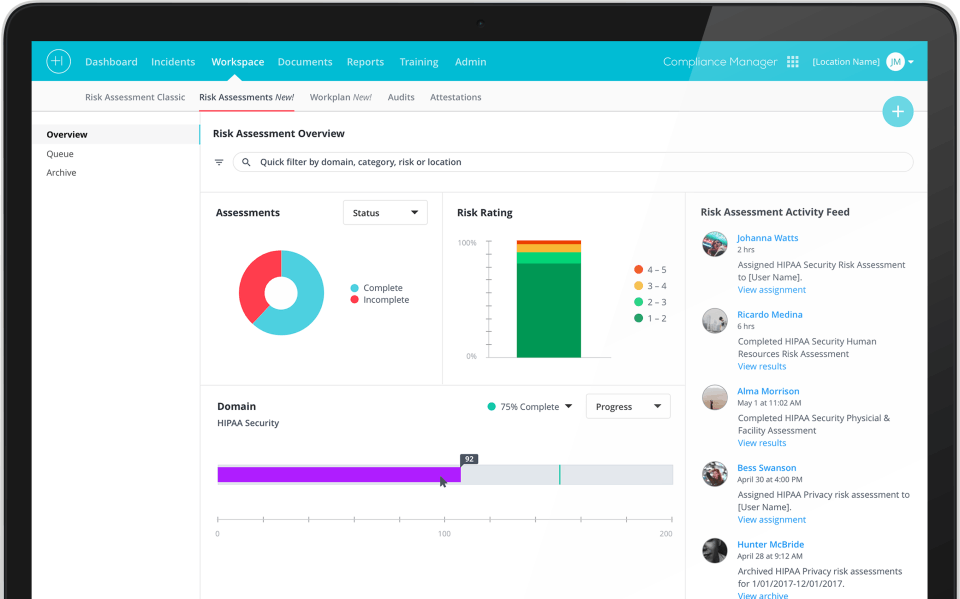The width and height of the screenshot is (960, 599).
Task: Click the circular plus logo in header
Action: click(58, 61)
